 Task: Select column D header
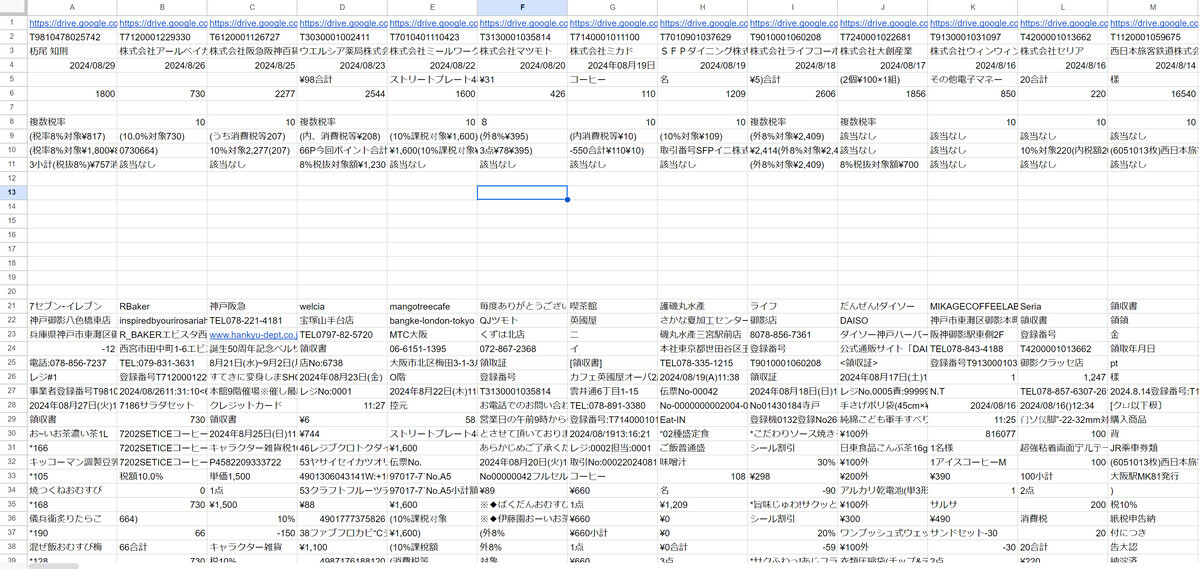(342, 7)
